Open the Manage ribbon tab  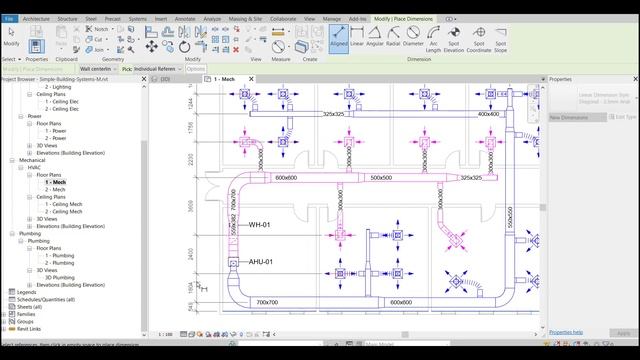click(x=331, y=19)
